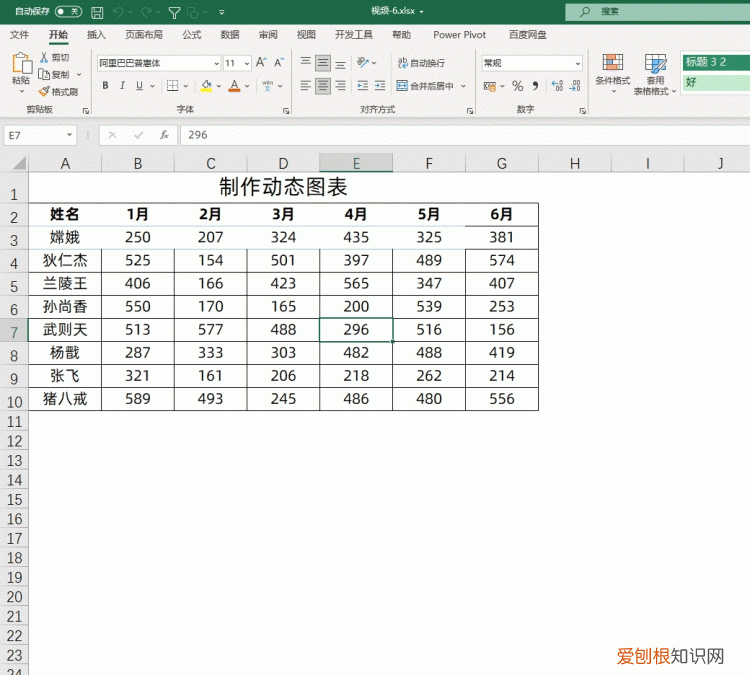Apply the 标题 3 2 cell style
750x675 pixels.
pyautogui.click(x=716, y=62)
